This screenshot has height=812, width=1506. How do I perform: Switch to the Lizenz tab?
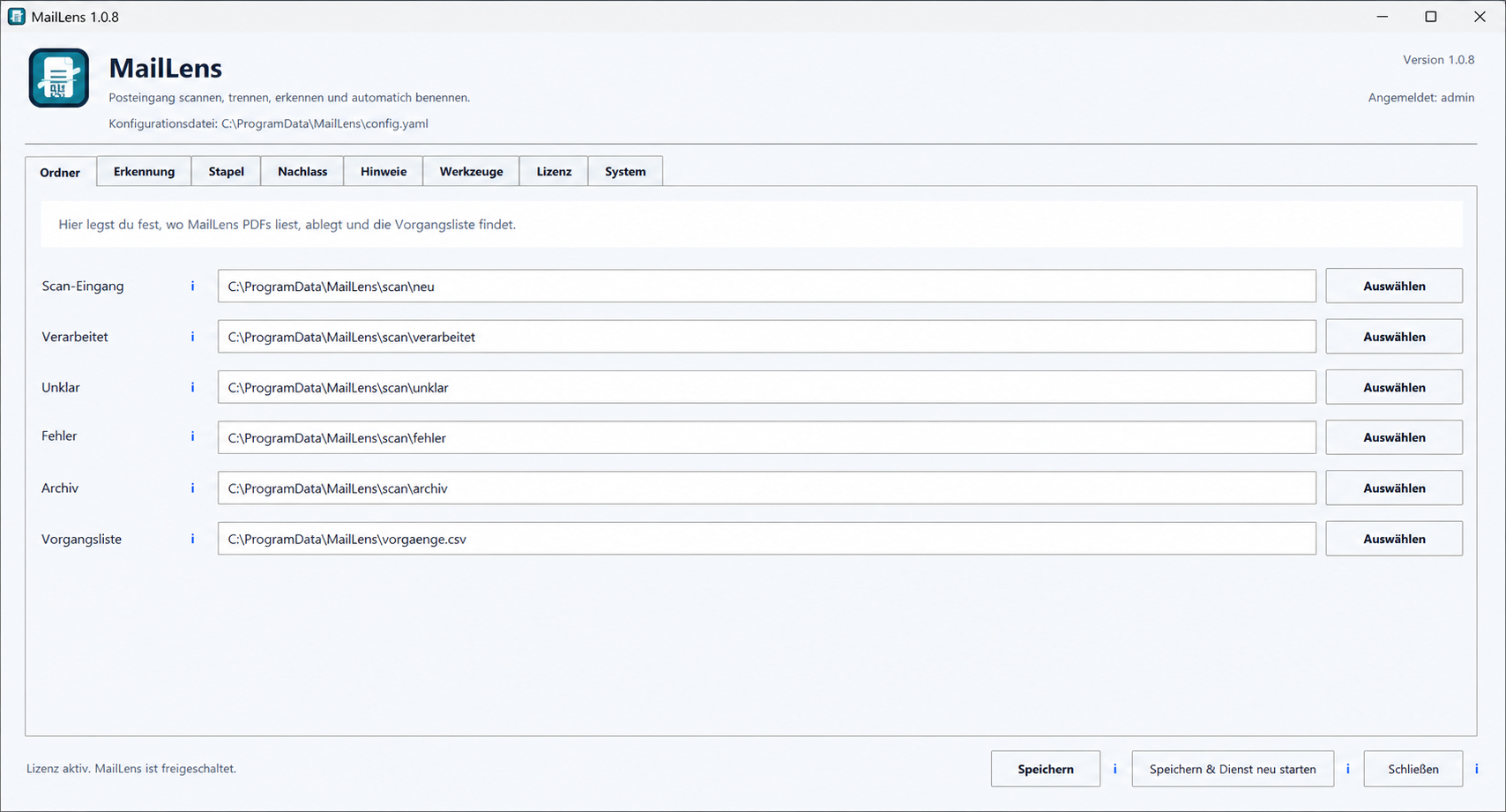(x=554, y=171)
